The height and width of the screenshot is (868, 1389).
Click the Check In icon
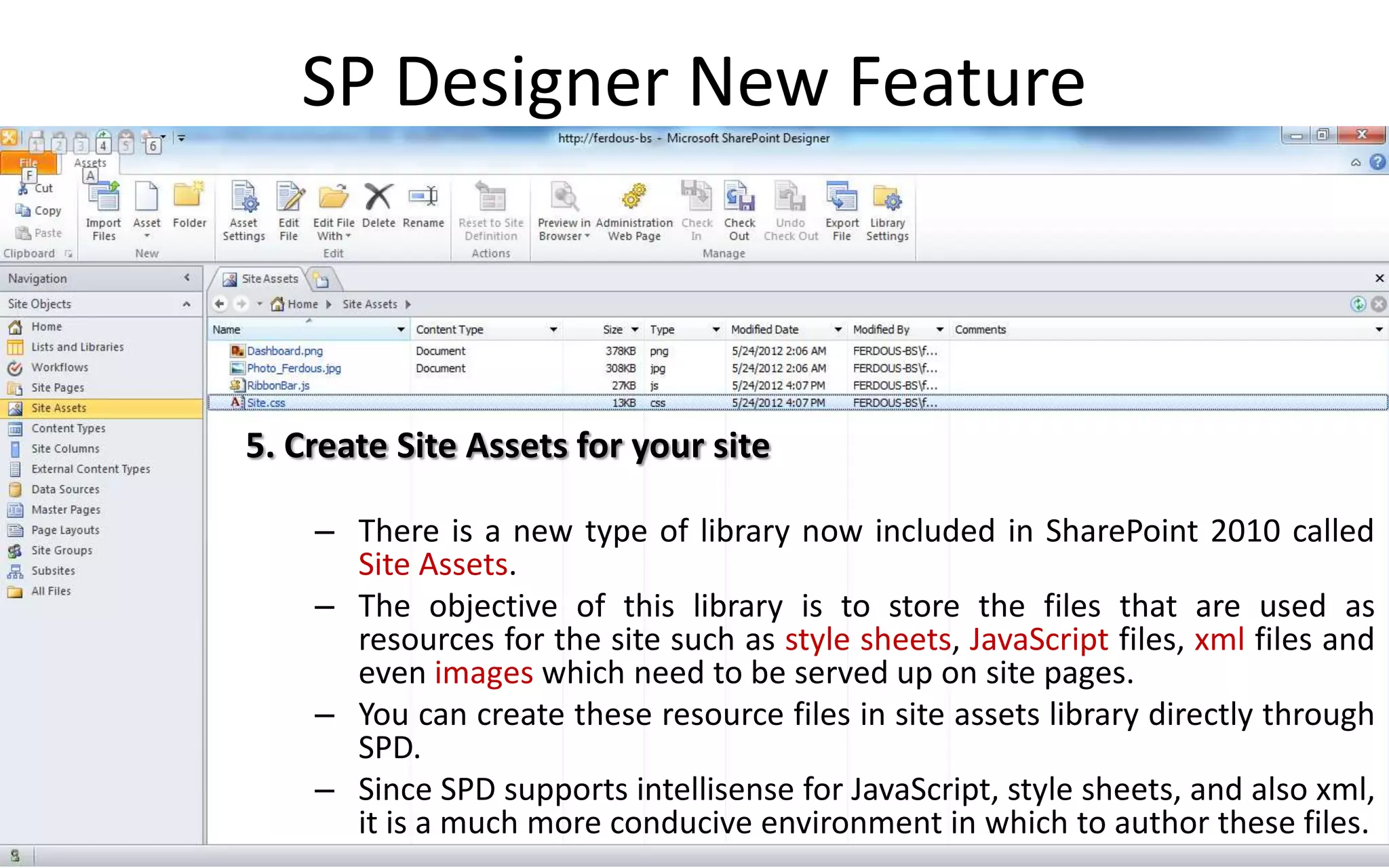[697, 197]
